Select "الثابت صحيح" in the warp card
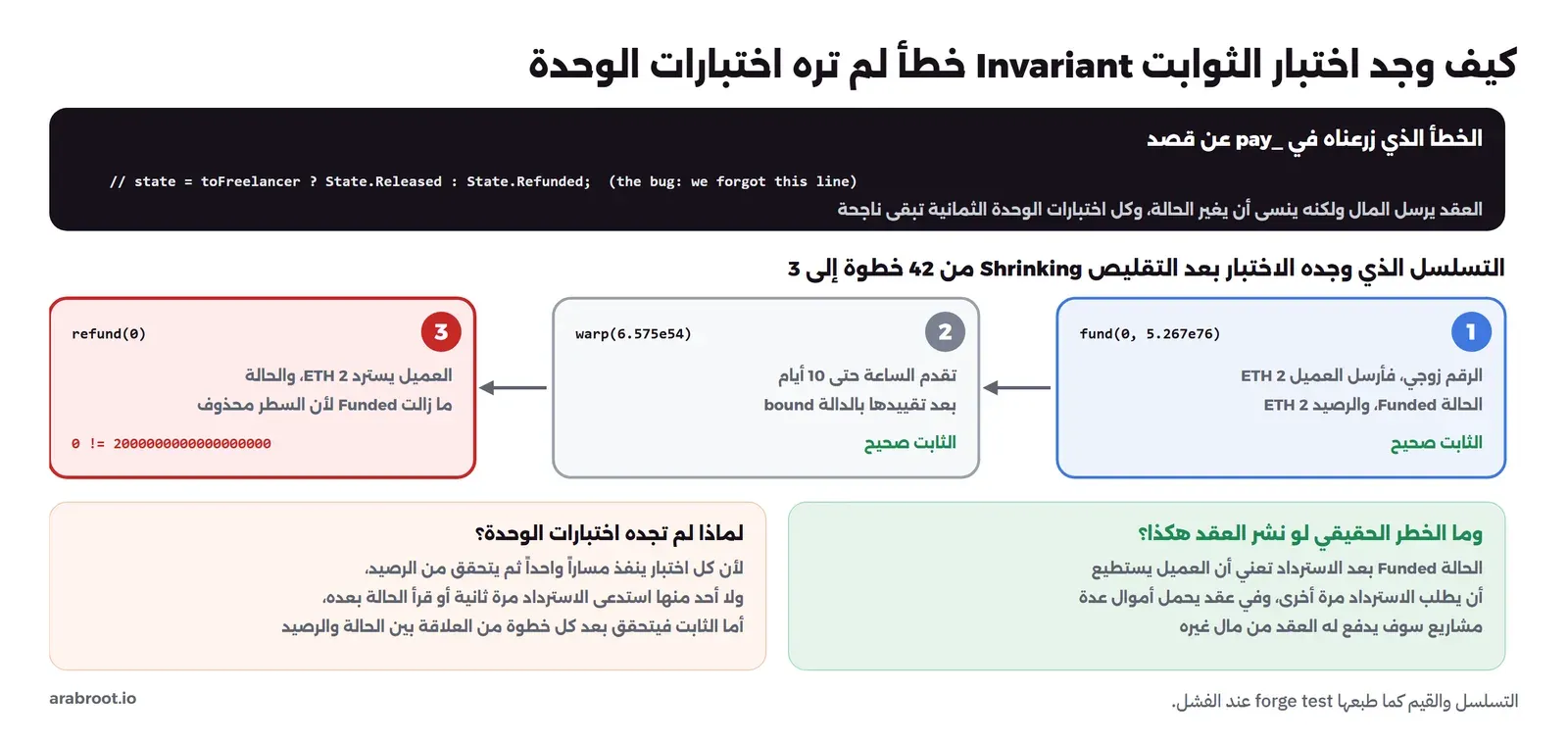This screenshot has height=742, width=1568. (910, 443)
